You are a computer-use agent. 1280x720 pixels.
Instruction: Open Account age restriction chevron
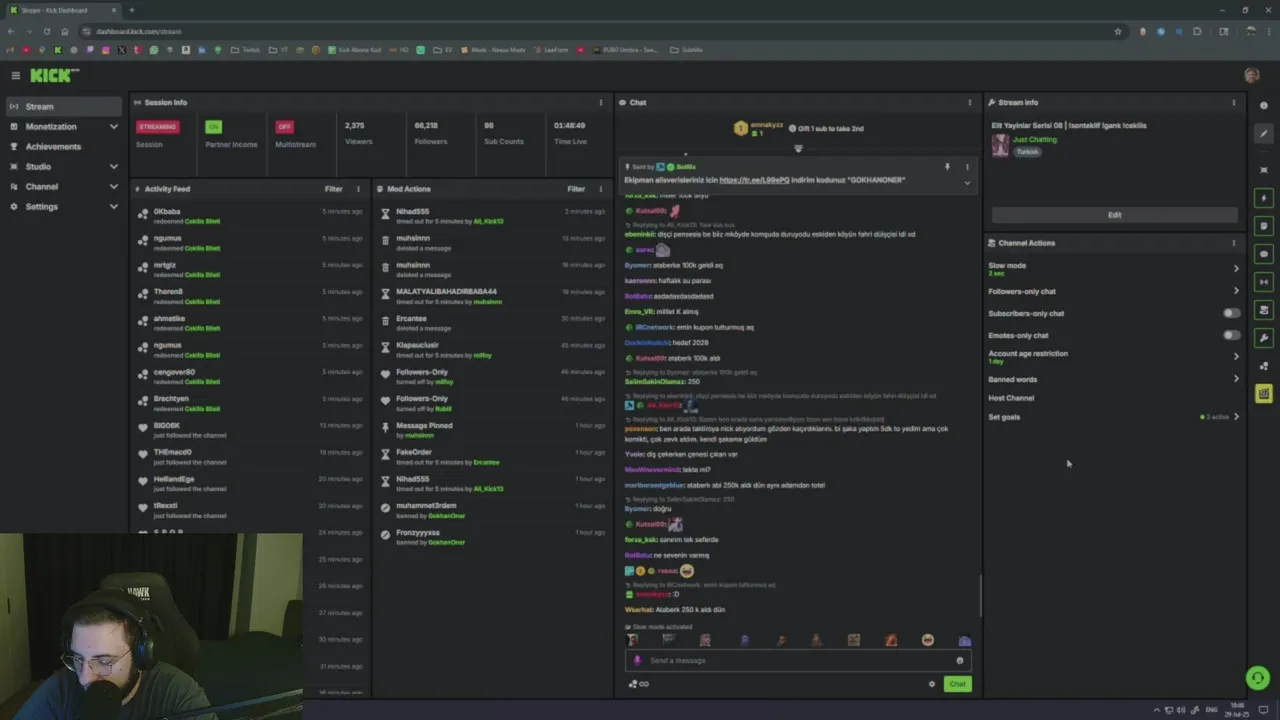pyautogui.click(x=1236, y=356)
